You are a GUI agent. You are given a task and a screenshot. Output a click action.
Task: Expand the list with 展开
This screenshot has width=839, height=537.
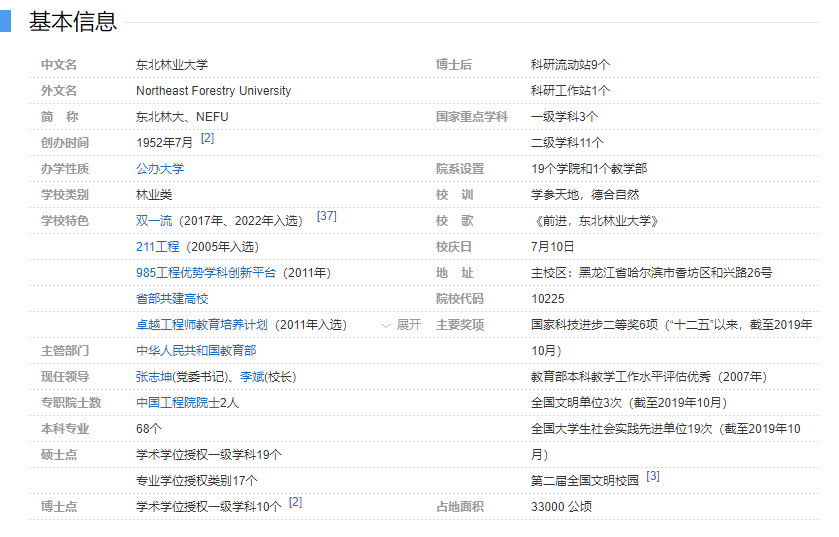409,325
